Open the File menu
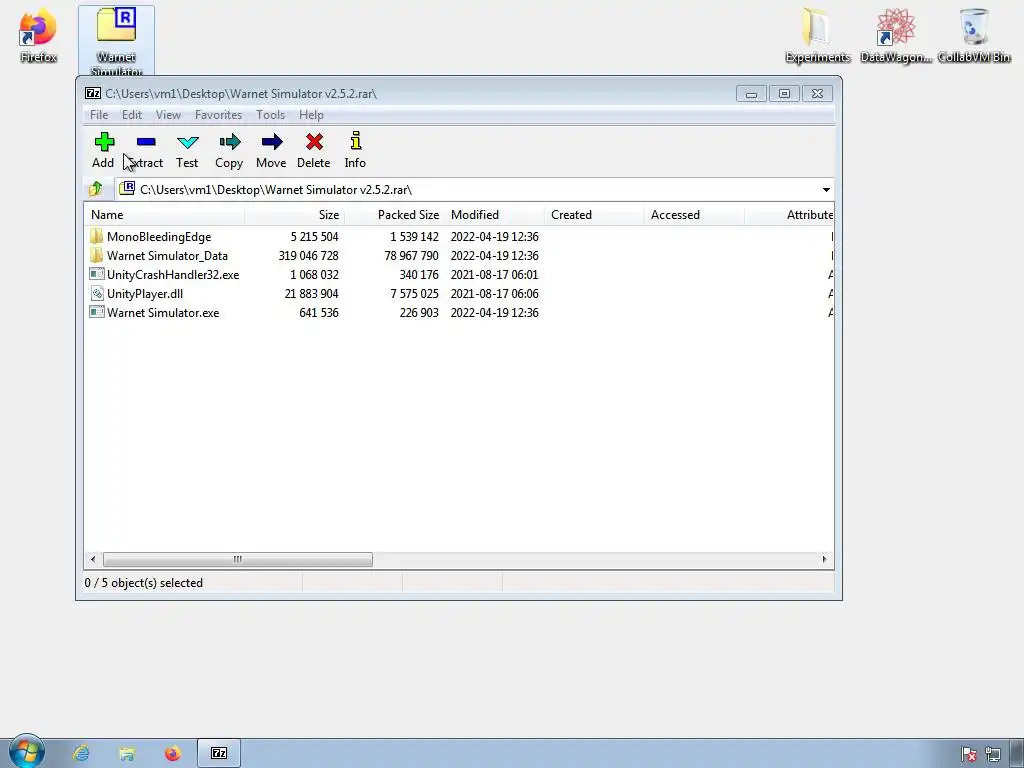The height and width of the screenshot is (768, 1024). pyautogui.click(x=99, y=115)
